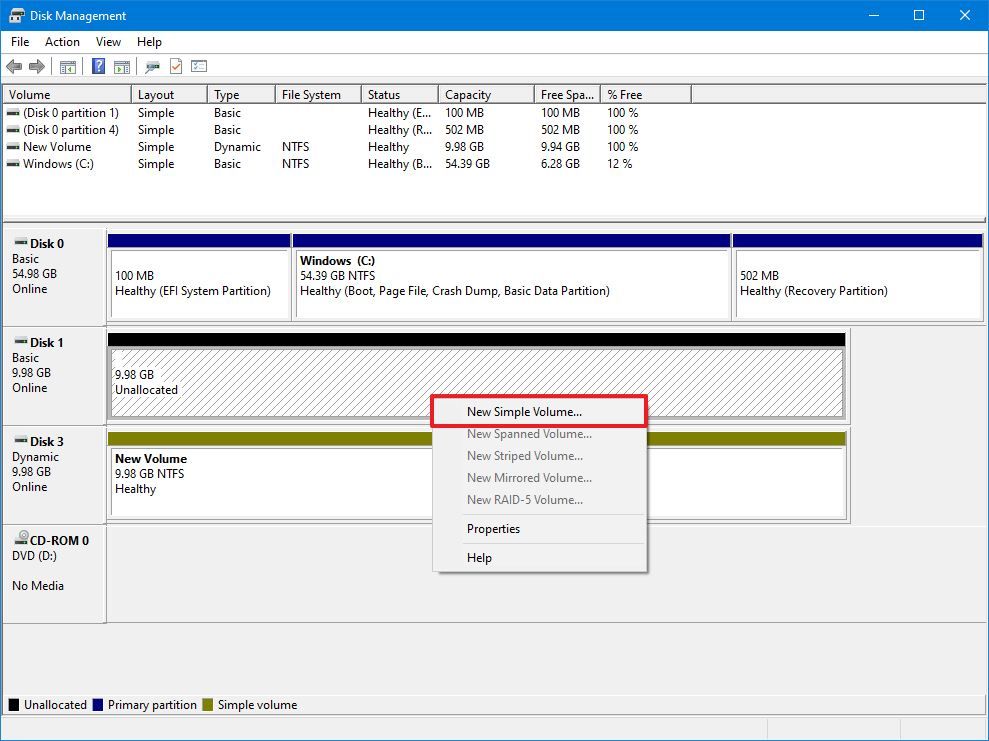Viewport: 989px width, 741px height.
Task: Click the task list icon on toolbar
Action: click(199, 66)
